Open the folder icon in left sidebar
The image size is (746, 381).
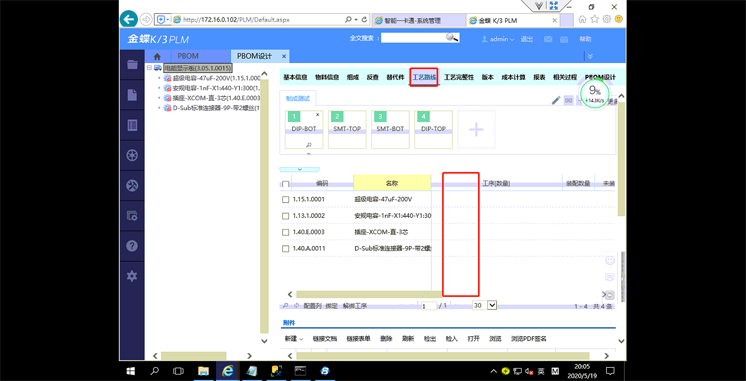[x=132, y=65]
